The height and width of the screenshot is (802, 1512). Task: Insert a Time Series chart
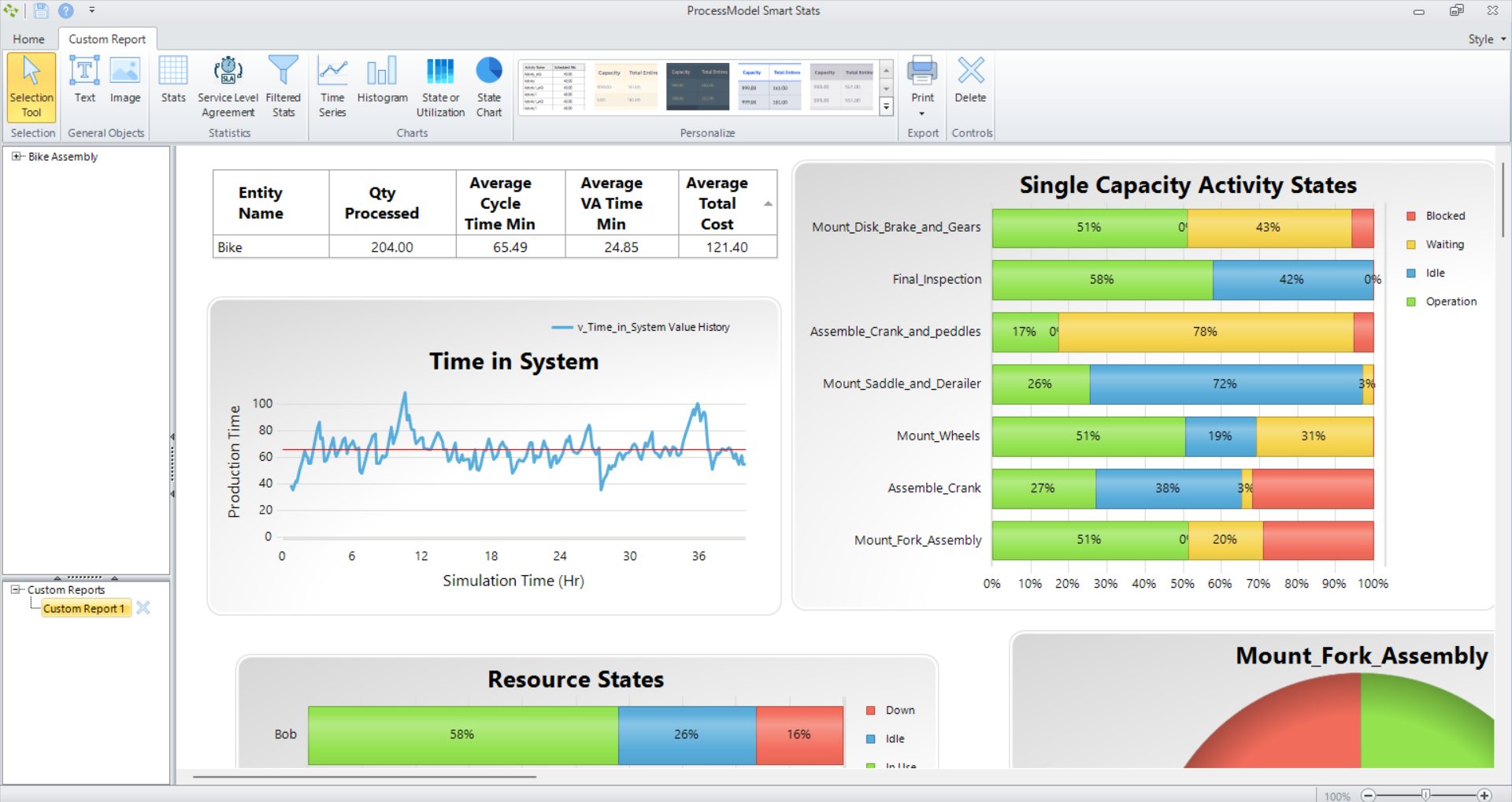332,87
